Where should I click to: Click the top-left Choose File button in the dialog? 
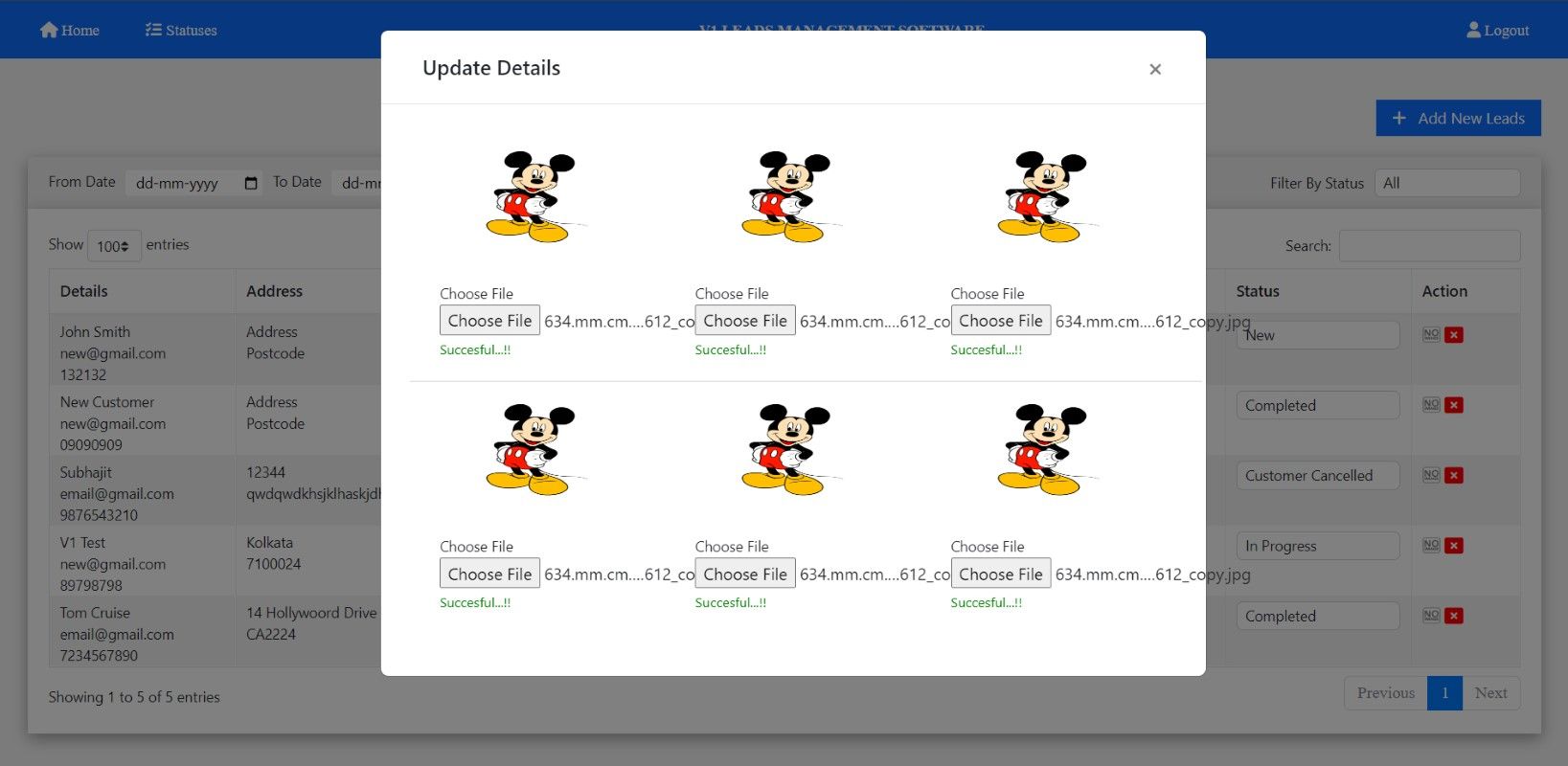pyautogui.click(x=489, y=321)
